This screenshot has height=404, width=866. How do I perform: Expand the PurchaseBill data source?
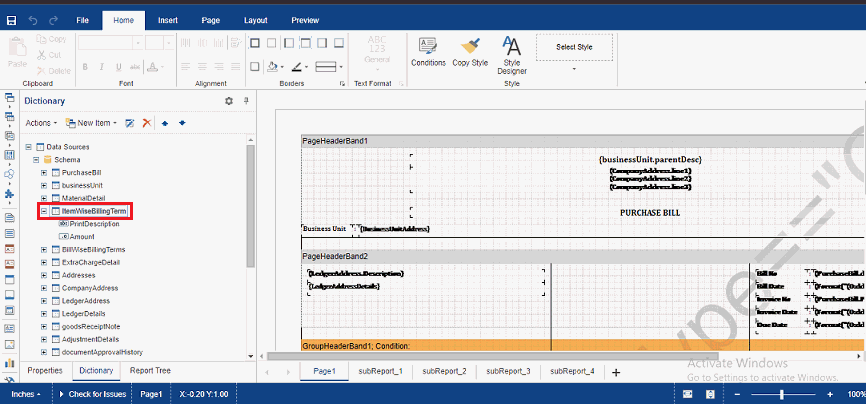pos(44,172)
